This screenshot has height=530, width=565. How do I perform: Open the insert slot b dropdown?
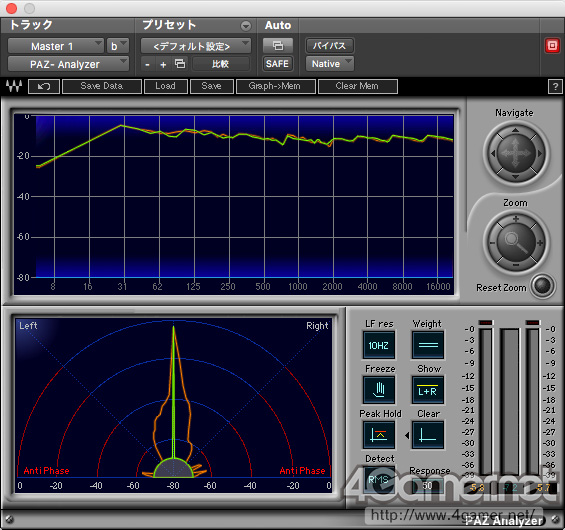(117, 46)
